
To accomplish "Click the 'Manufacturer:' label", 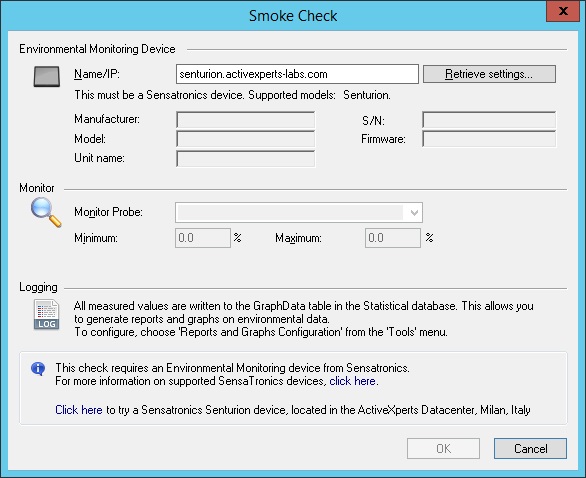I will [x=107, y=119].
